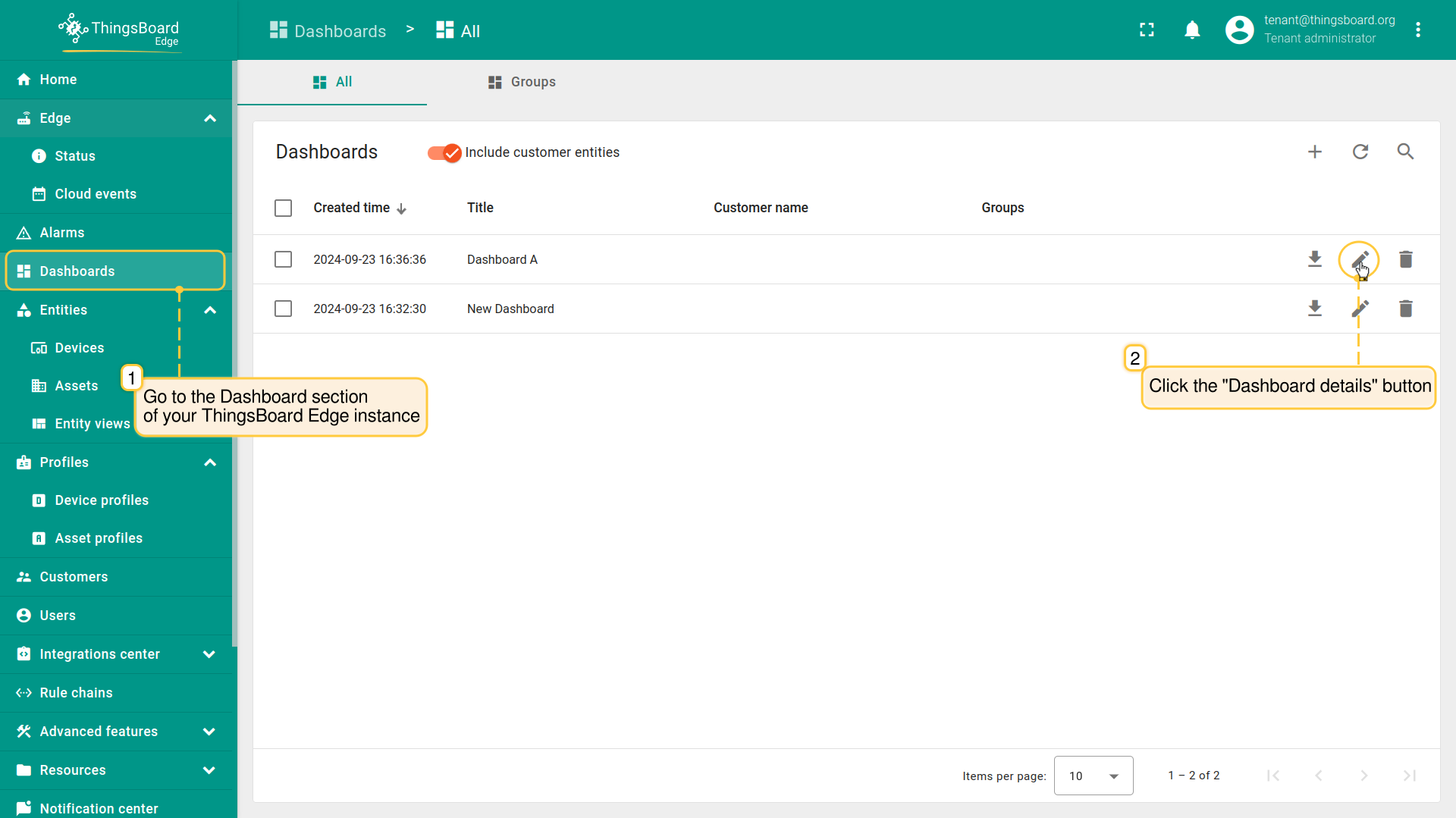The height and width of the screenshot is (818, 1456).
Task: Open the user menu three dots
Action: click(x=1417, y=30)
